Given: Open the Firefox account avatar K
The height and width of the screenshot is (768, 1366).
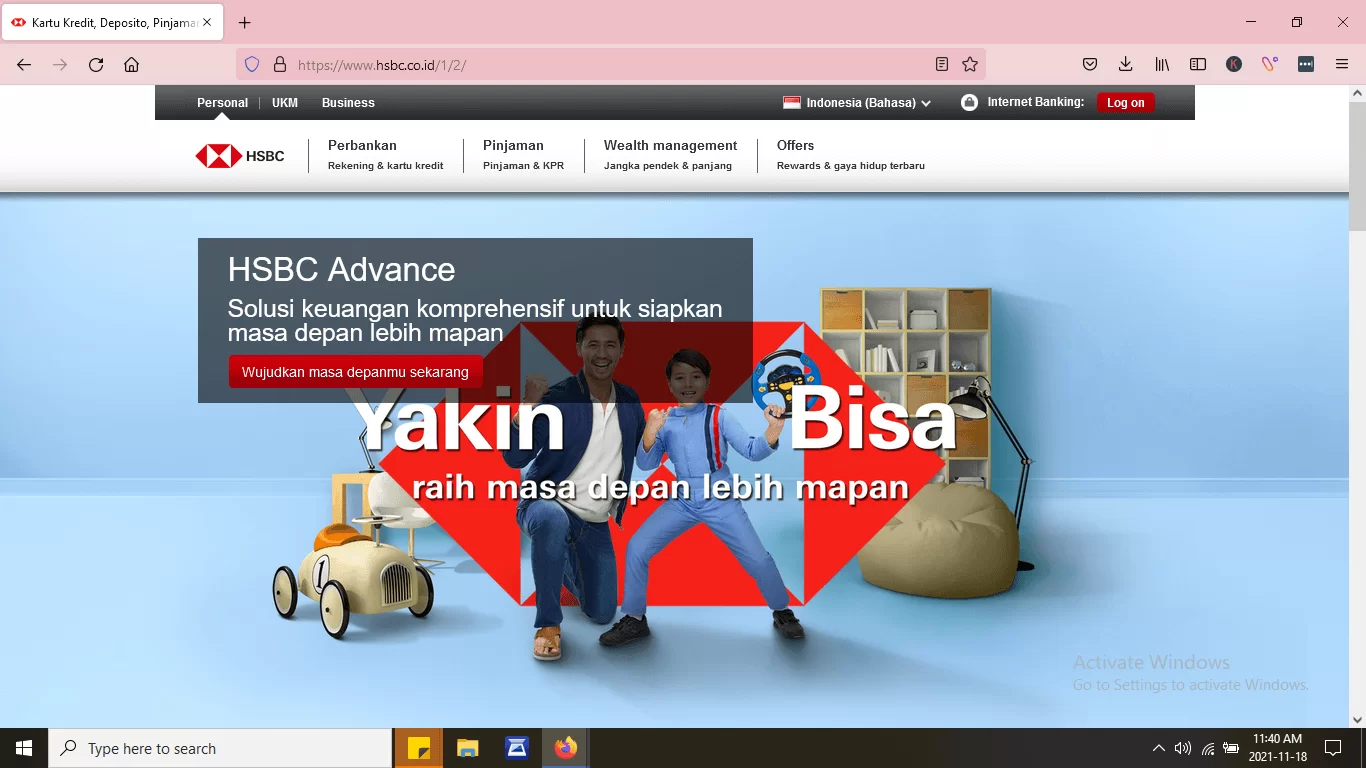Looking at the screenshot, I should [x=1234, y=64].
